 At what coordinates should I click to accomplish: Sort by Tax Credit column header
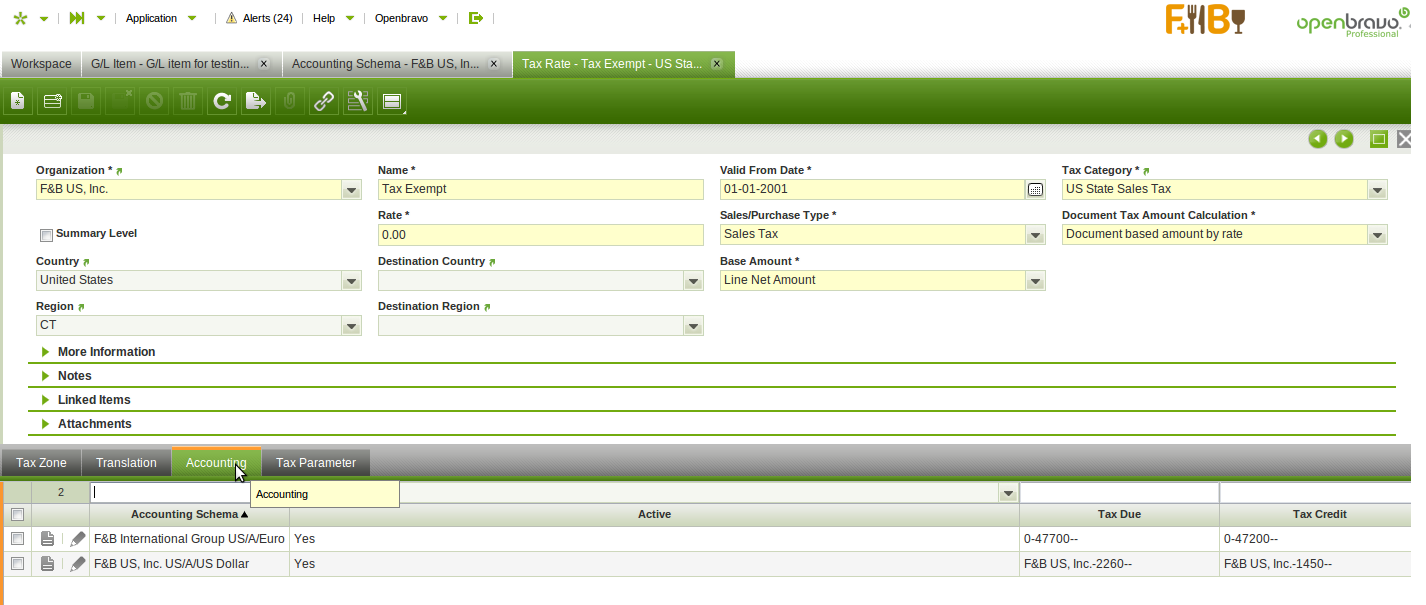[x=1319, y=515]
